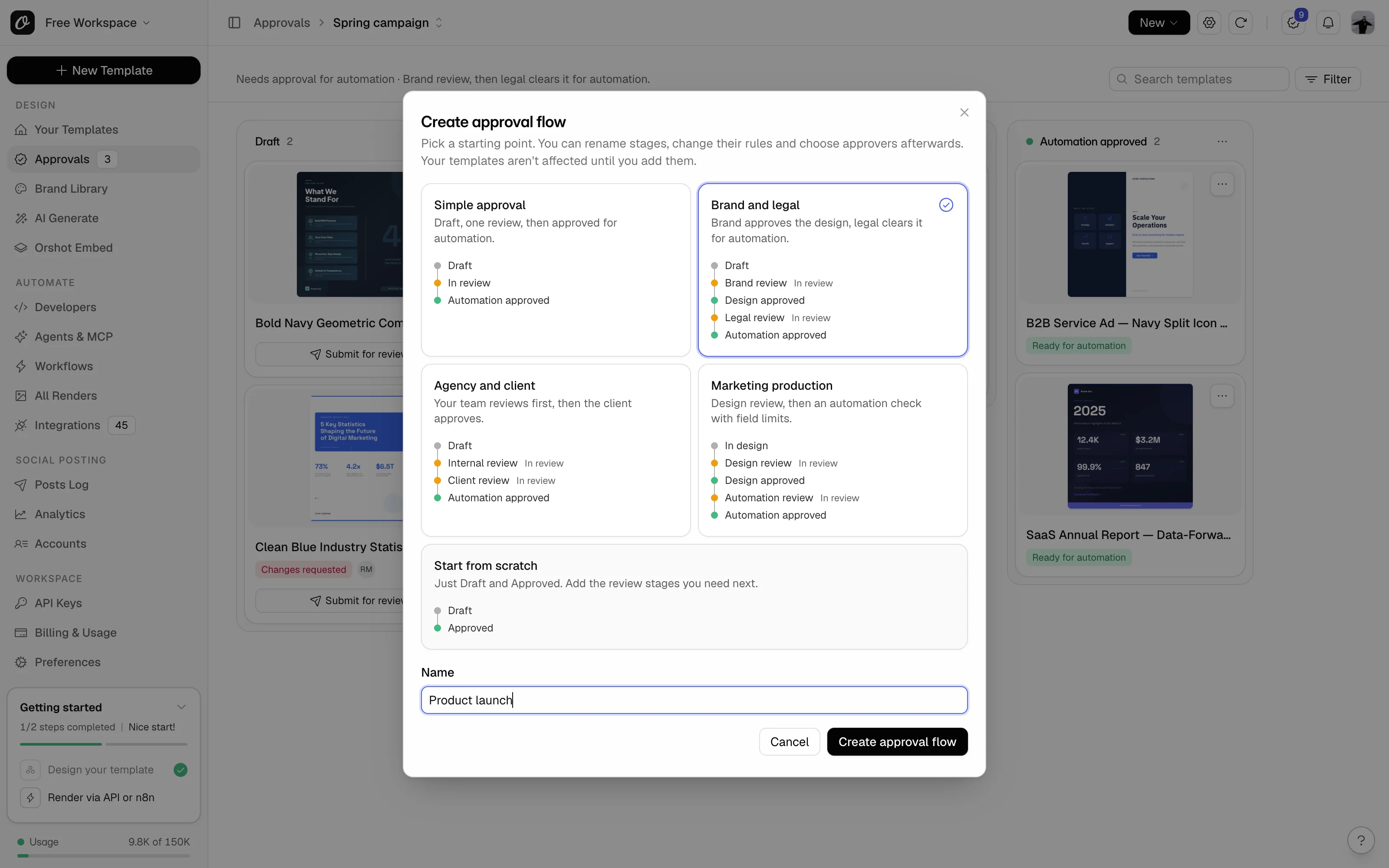The width and height of the screenshot is (1389, 868).
Task: Go to Your Templates
Action: coord(103,130)
